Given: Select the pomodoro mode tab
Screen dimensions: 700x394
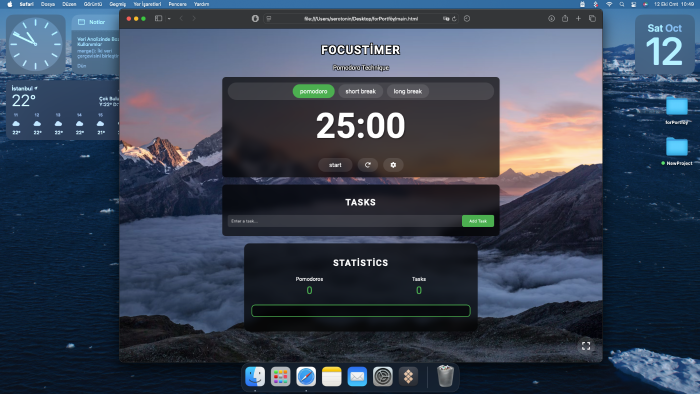Looking at the screenshot, I should pyautogui.click(x=313, y=91).
